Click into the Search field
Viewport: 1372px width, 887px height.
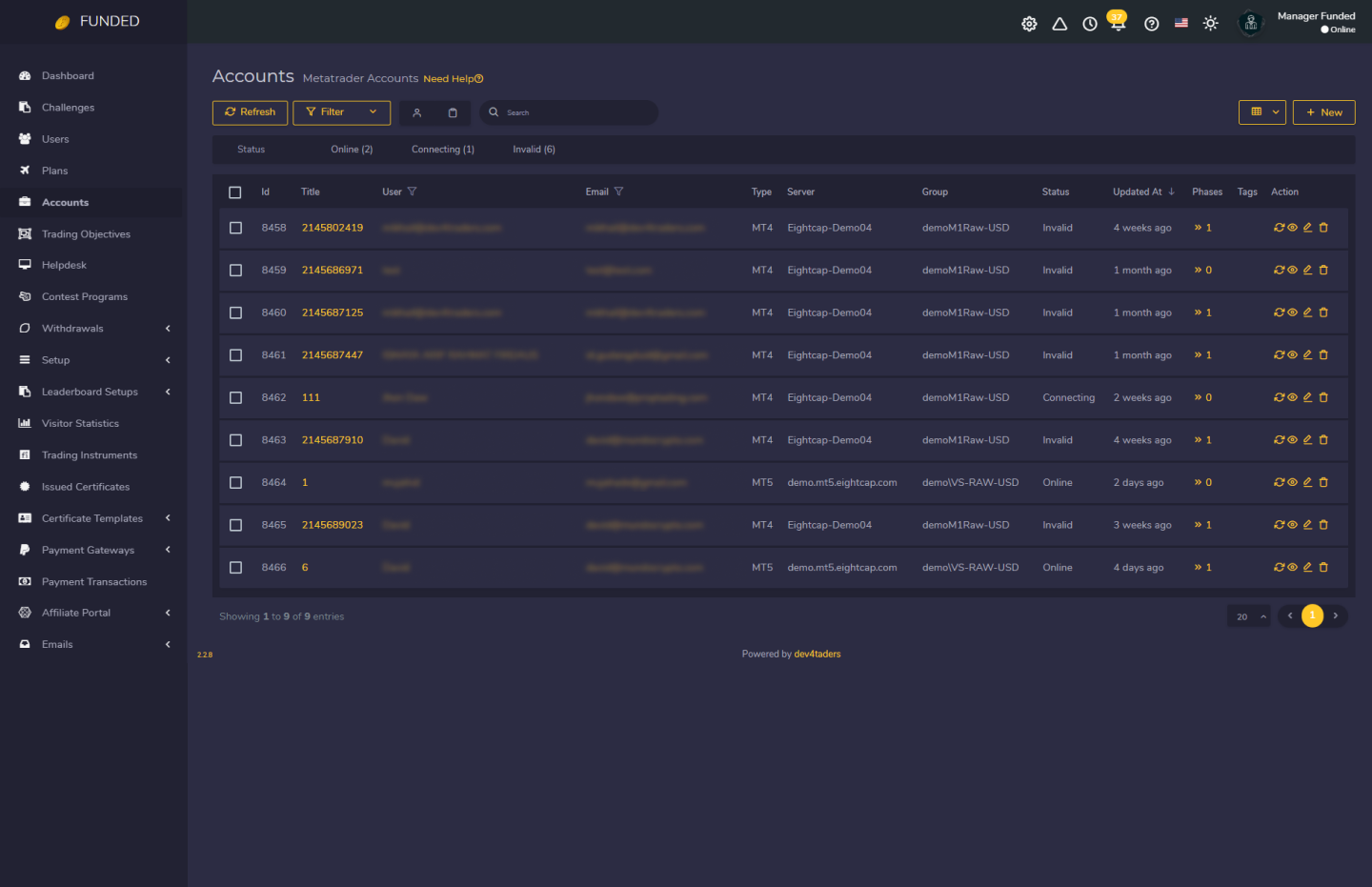(x=569, y=112)
